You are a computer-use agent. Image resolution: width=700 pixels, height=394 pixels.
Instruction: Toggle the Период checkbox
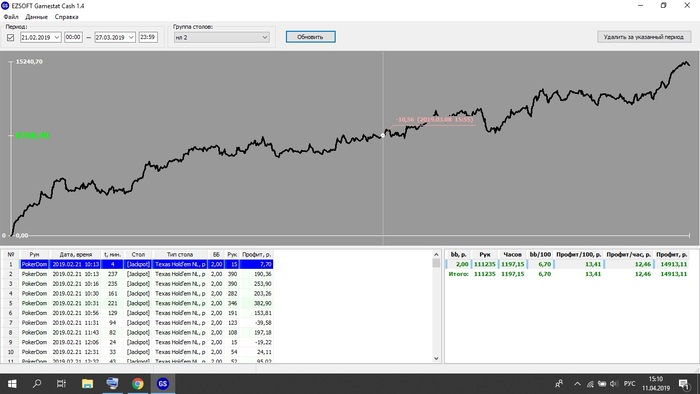pos(11,37)
